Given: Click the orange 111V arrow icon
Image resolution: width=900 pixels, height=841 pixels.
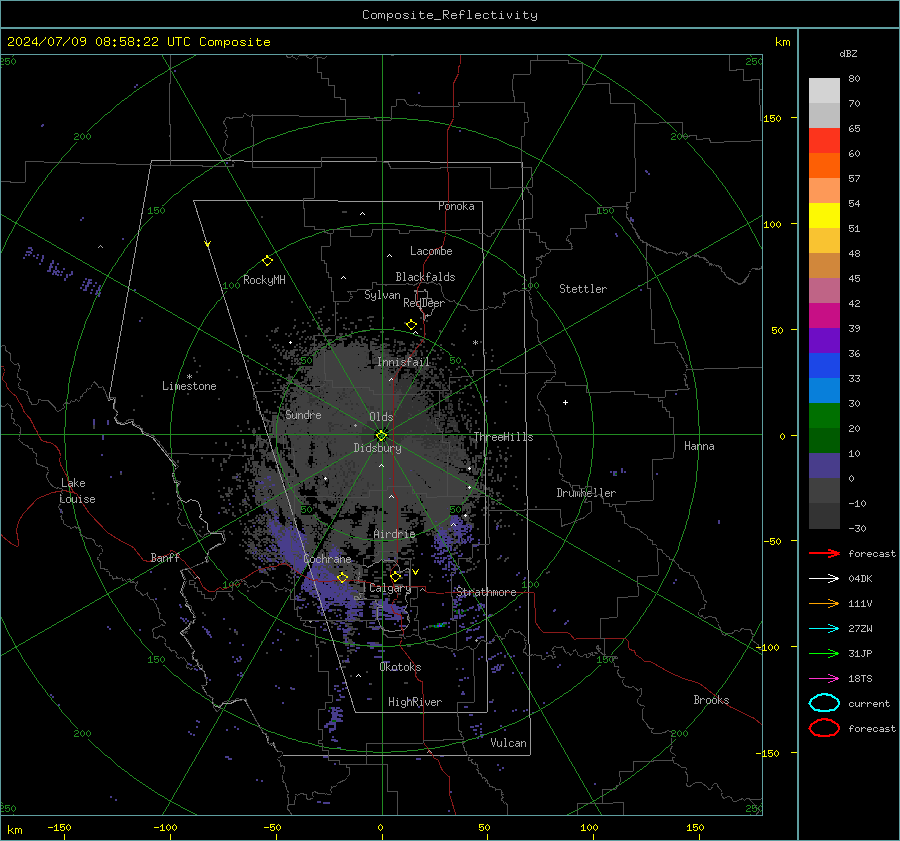Looking at the screenshot, I should click(824, 603).
